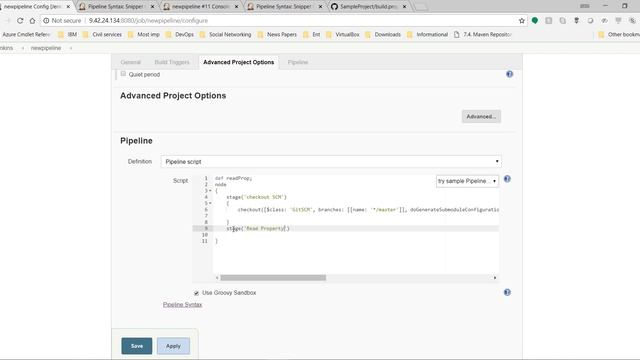Save the pipeline configuration
This screenshot has height=360, width=640.
click(137, 346)
